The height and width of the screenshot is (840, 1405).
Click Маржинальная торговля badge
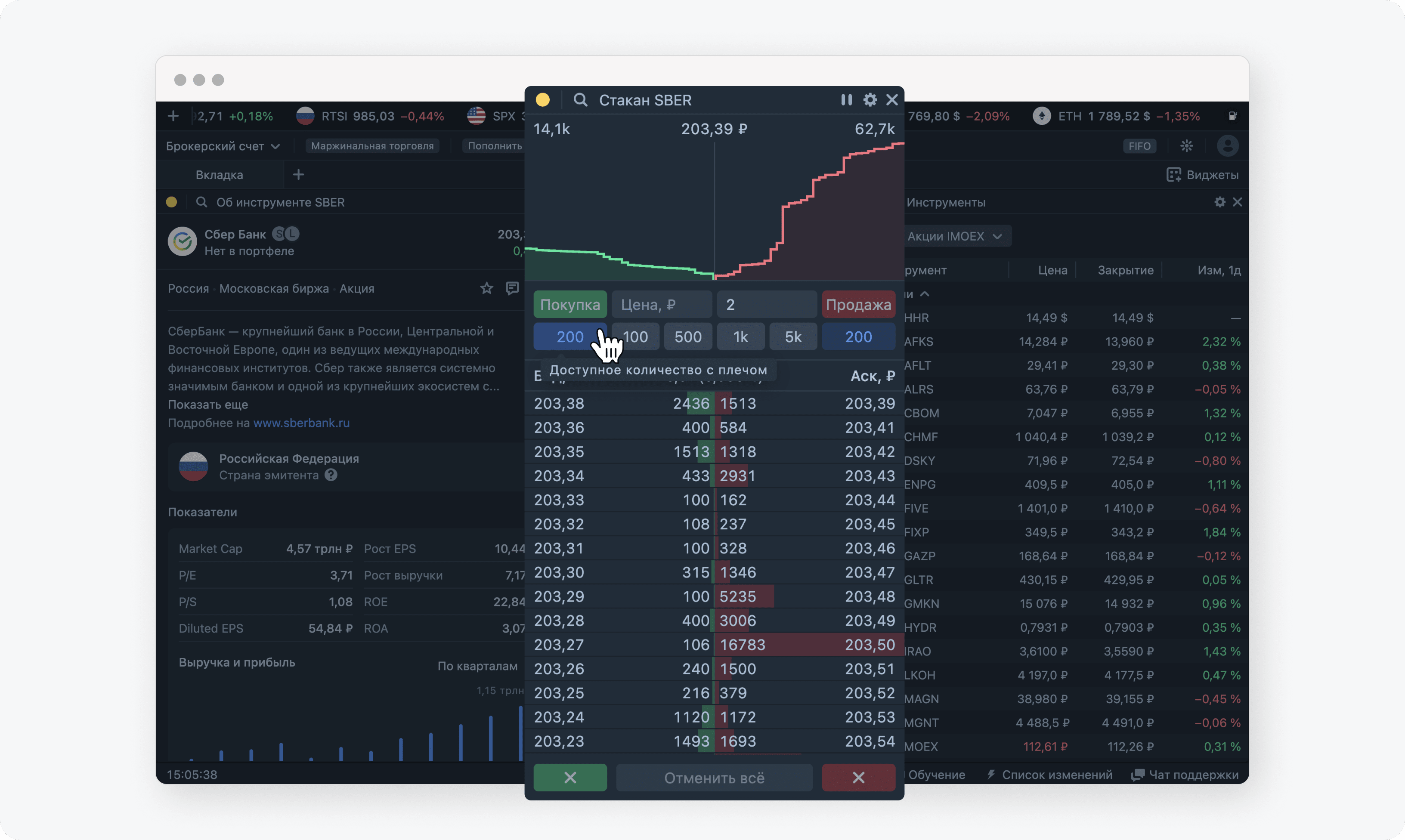(x=372, y=146)
